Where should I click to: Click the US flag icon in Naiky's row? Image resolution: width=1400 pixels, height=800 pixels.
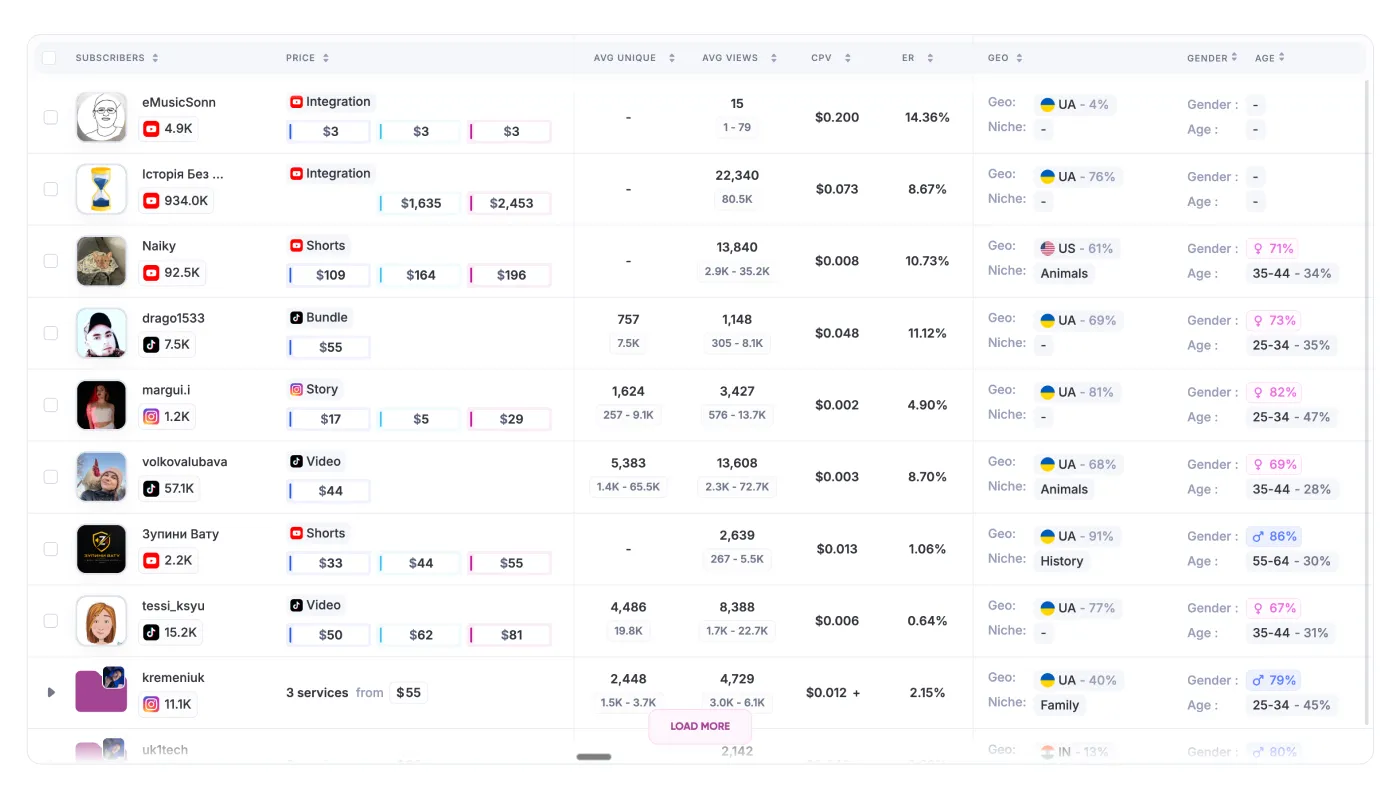point(1047,249)
